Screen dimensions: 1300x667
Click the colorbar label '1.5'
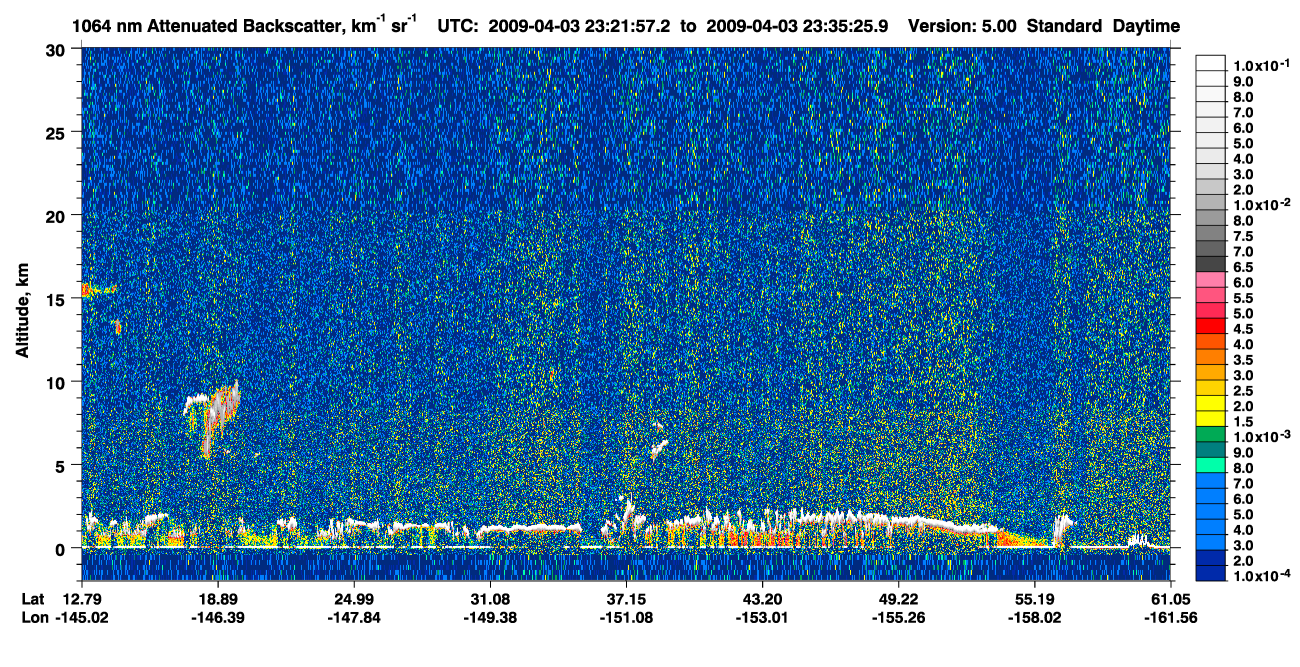[x=1245, y=421]
